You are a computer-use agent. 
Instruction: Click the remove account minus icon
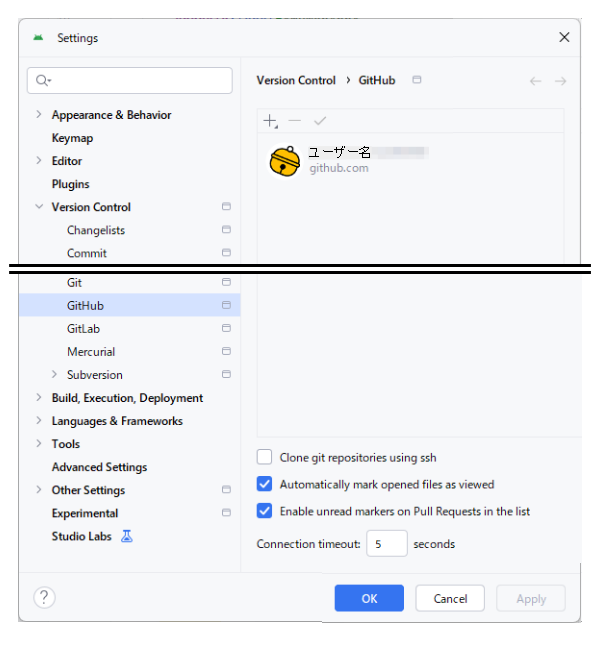tap(294, 121)
